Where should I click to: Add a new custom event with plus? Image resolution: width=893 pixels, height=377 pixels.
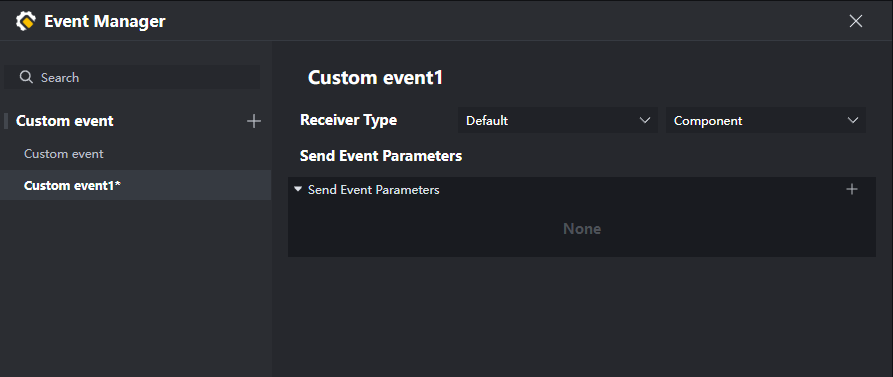[x=253, y=121]
